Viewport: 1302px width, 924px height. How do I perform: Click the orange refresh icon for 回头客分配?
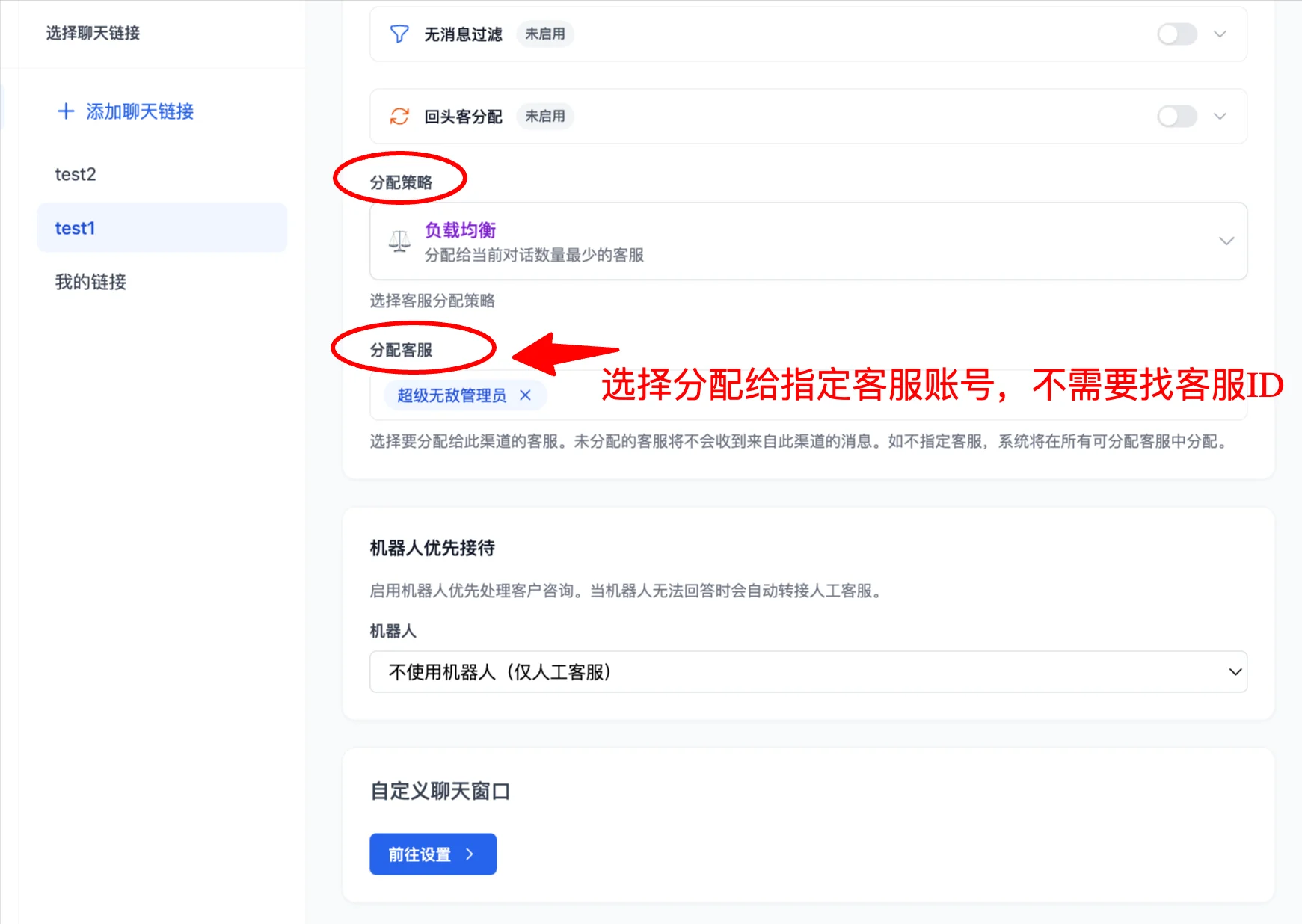[x=399, y=117]
